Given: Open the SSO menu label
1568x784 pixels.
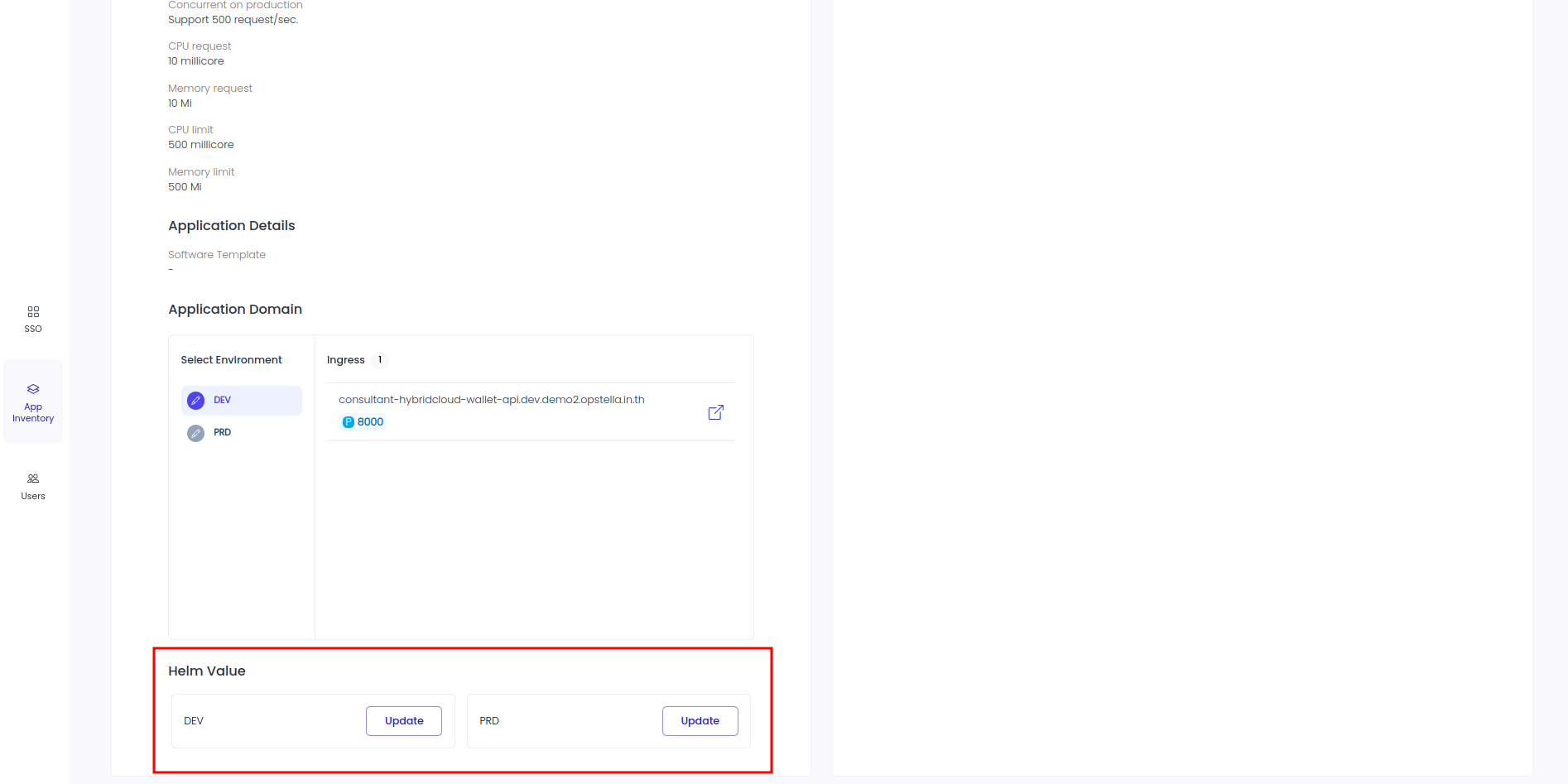Looking at the screenshot, I should 33,329.
